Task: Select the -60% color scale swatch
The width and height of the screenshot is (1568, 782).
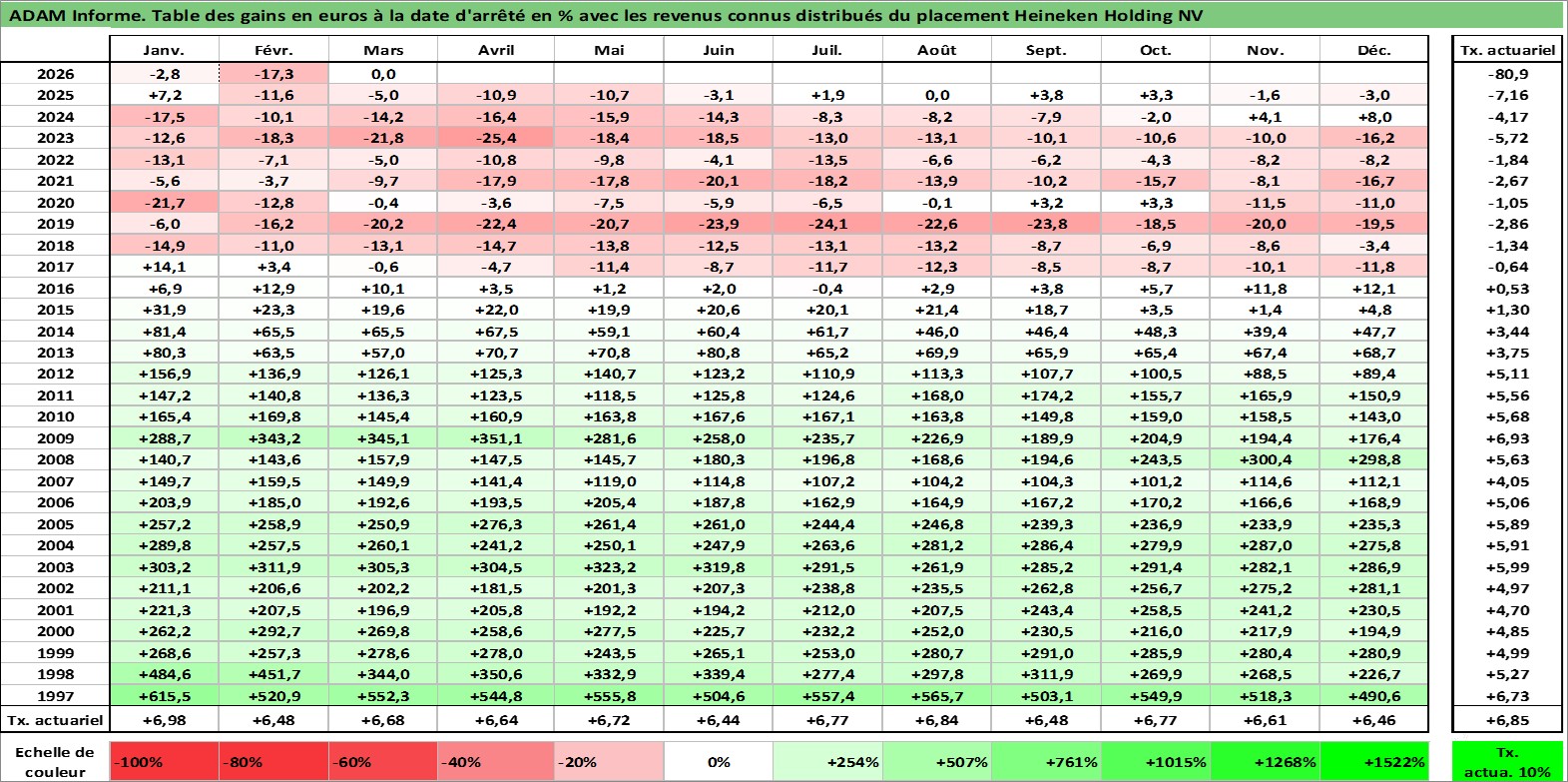Action: (383, 761)
